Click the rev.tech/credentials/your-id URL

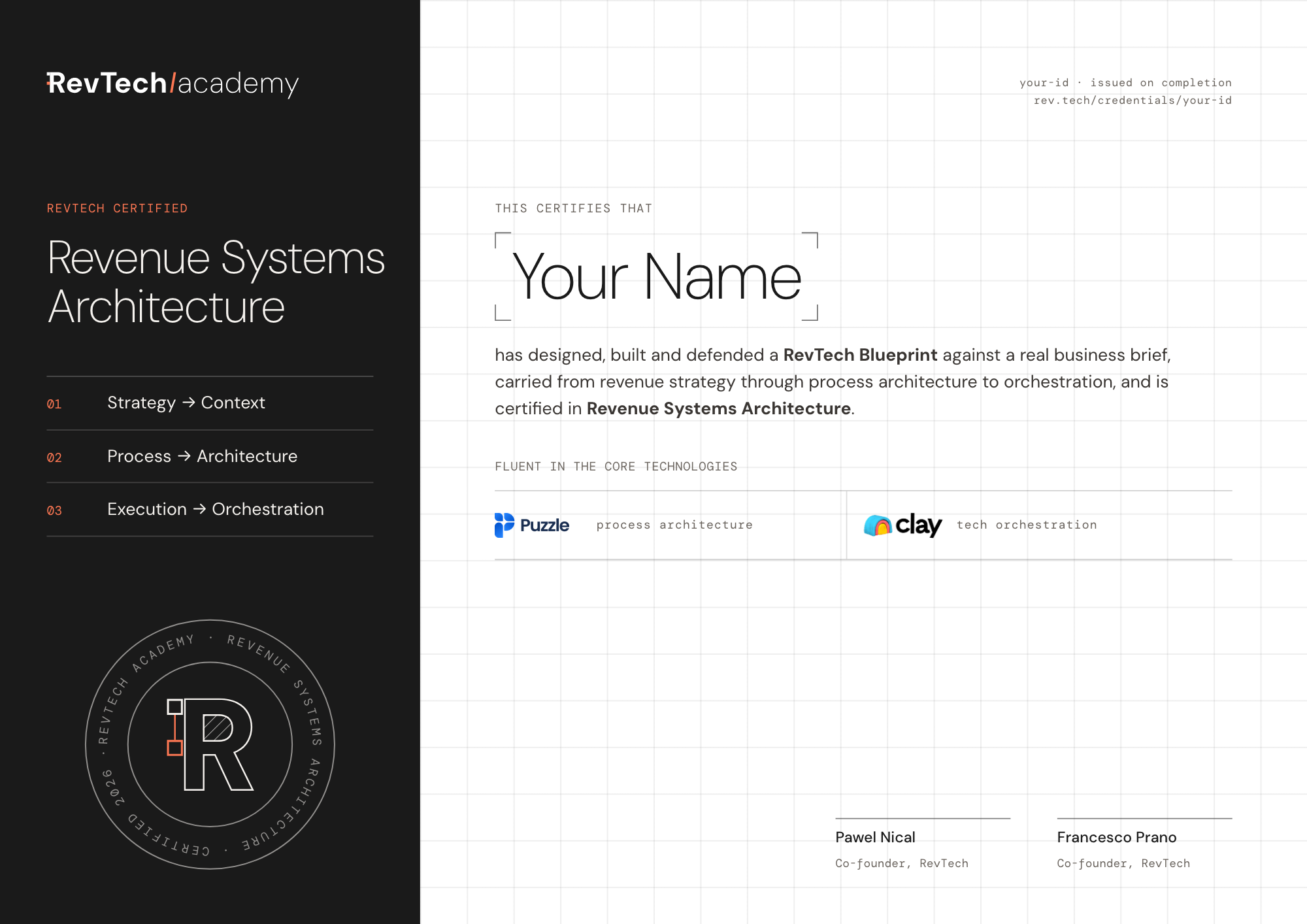click(1133, 101)
